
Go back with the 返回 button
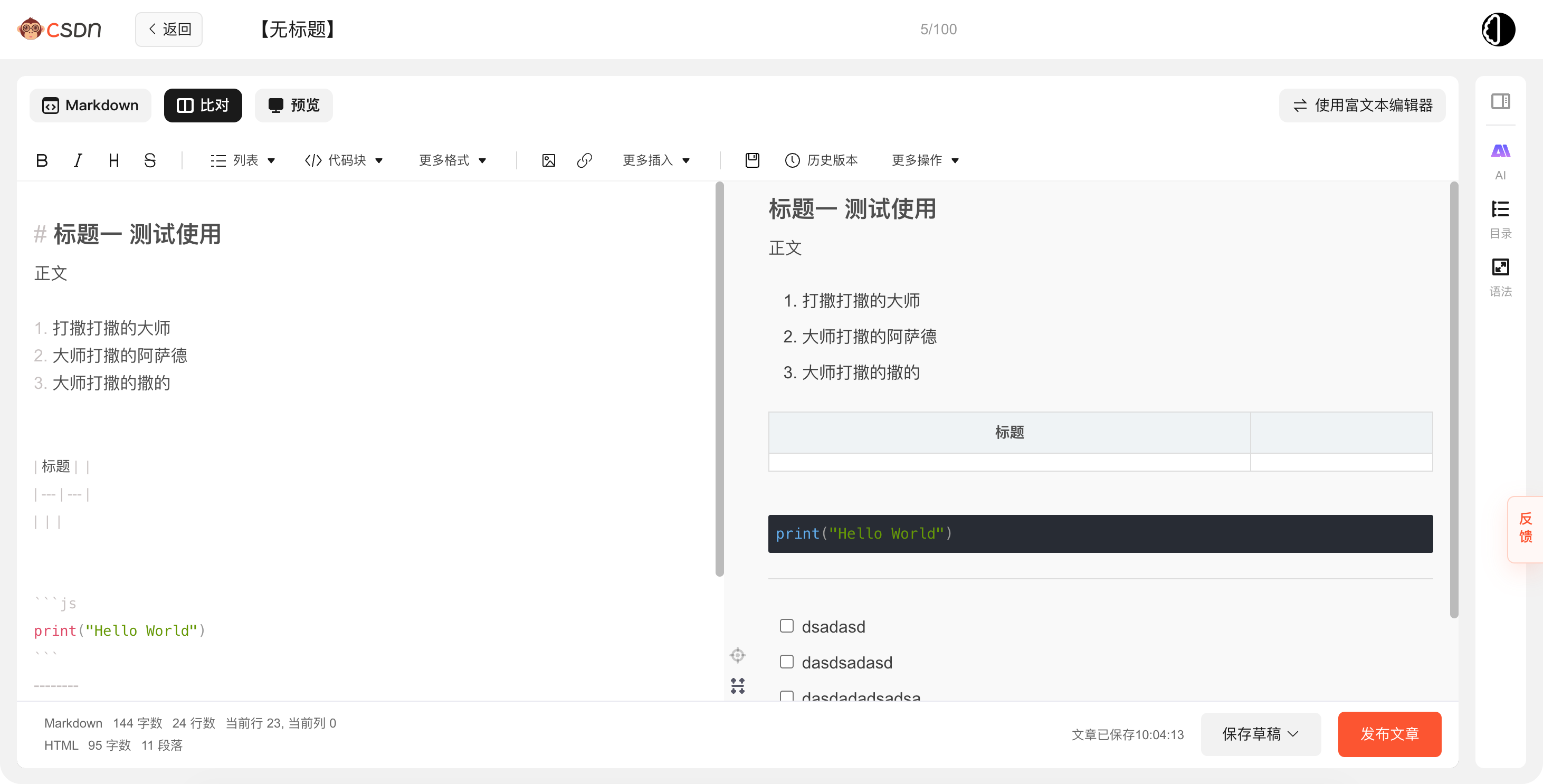click(x=169, y=28)
